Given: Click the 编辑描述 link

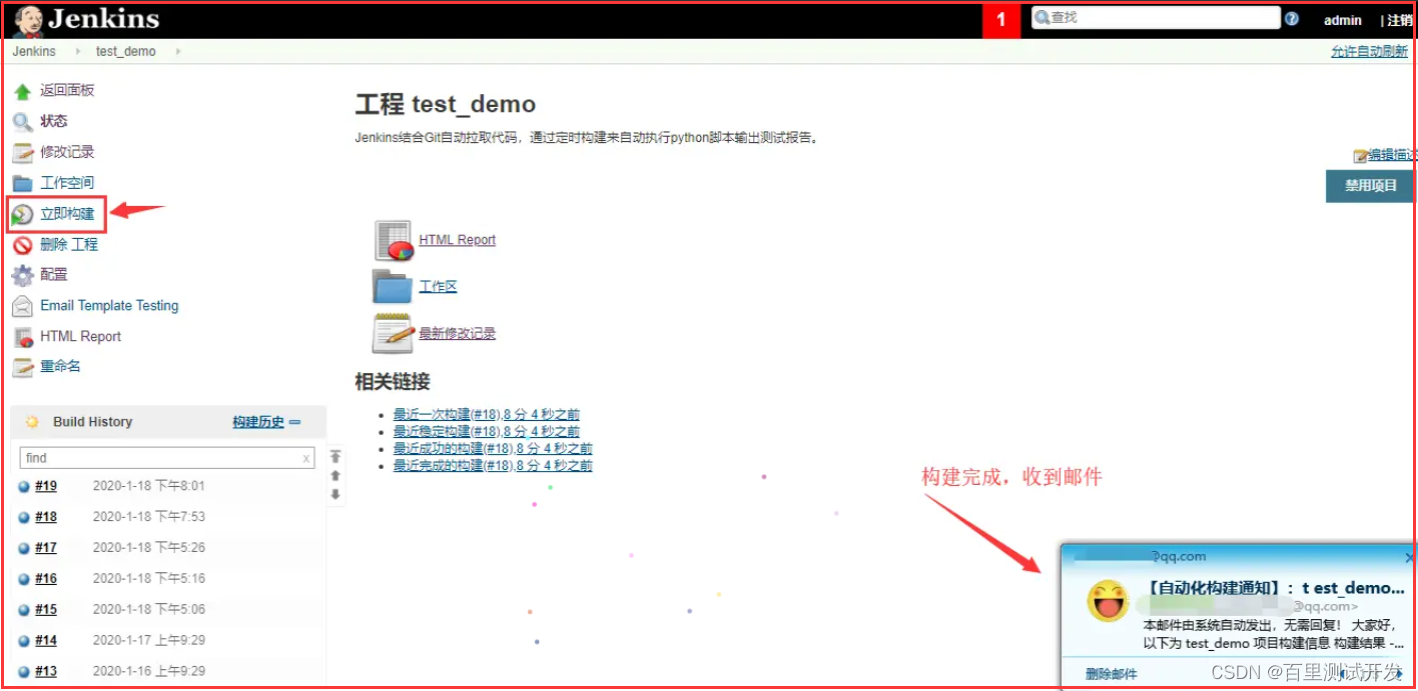Looking at the screenshot, I should tap(1392, 155).
